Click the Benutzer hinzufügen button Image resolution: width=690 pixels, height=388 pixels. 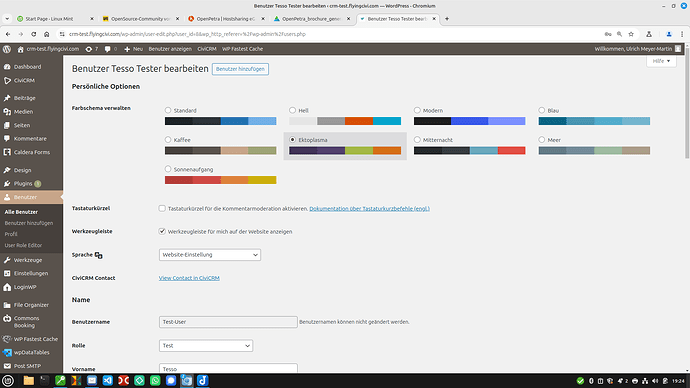(x=240, y=69)
